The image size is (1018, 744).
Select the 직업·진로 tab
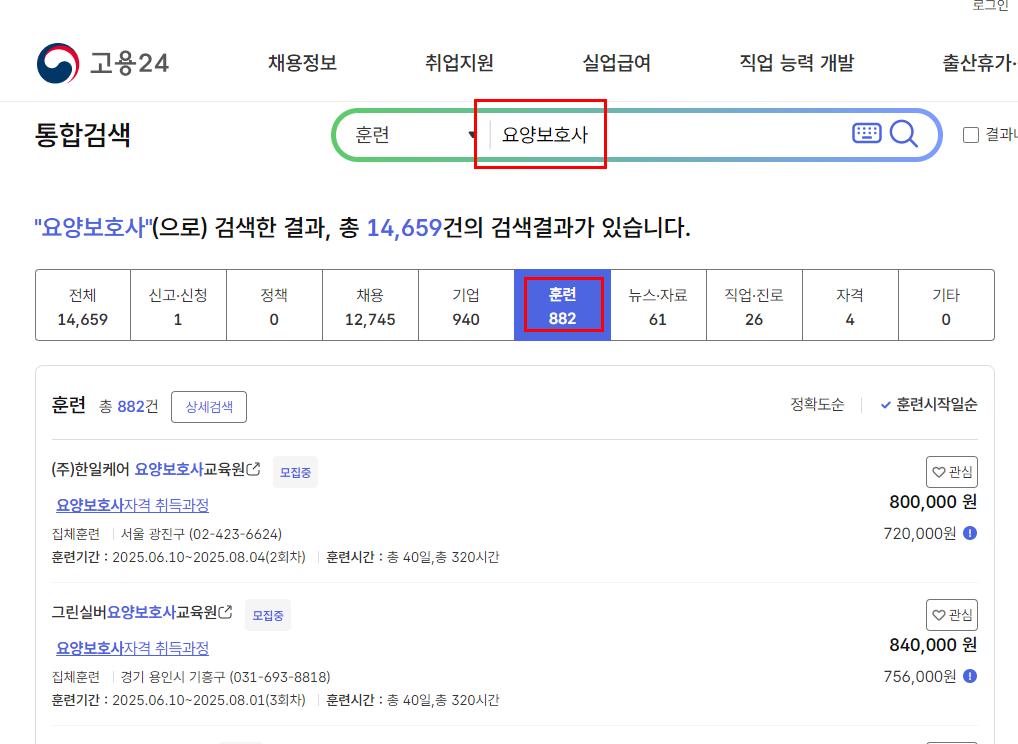pos(754,305)
